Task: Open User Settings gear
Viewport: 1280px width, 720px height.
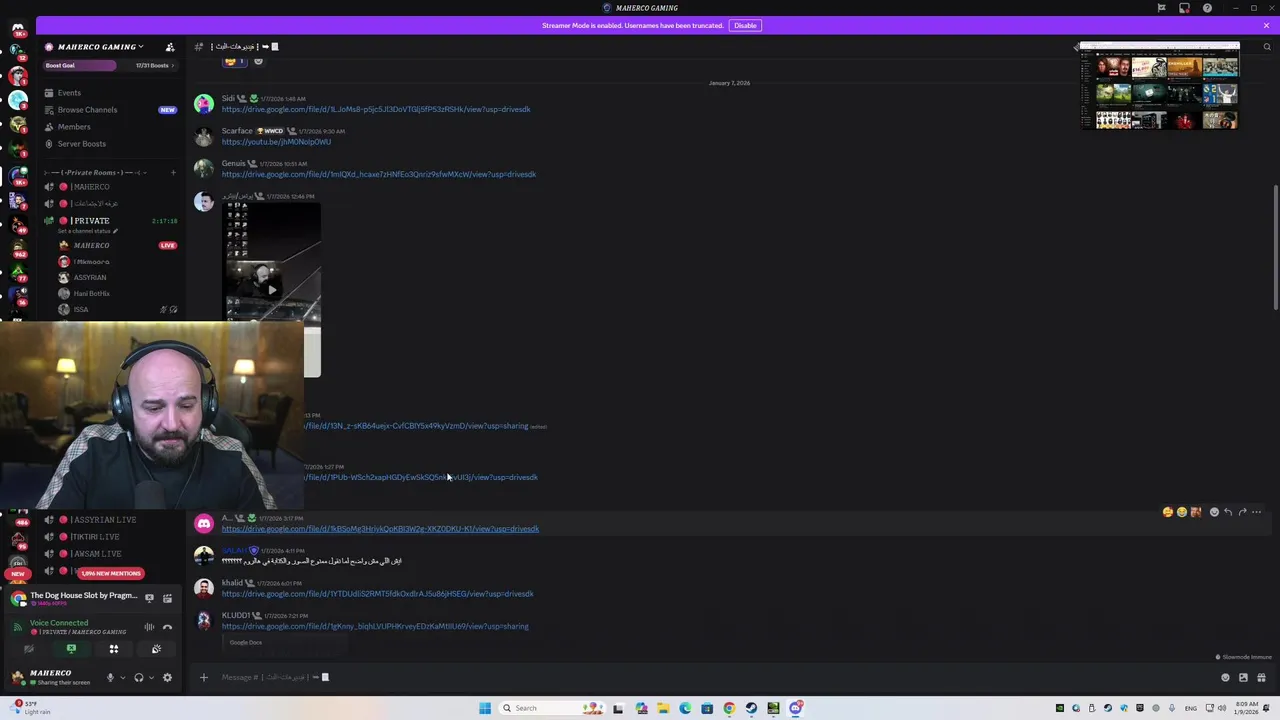Action: point(167,677)
